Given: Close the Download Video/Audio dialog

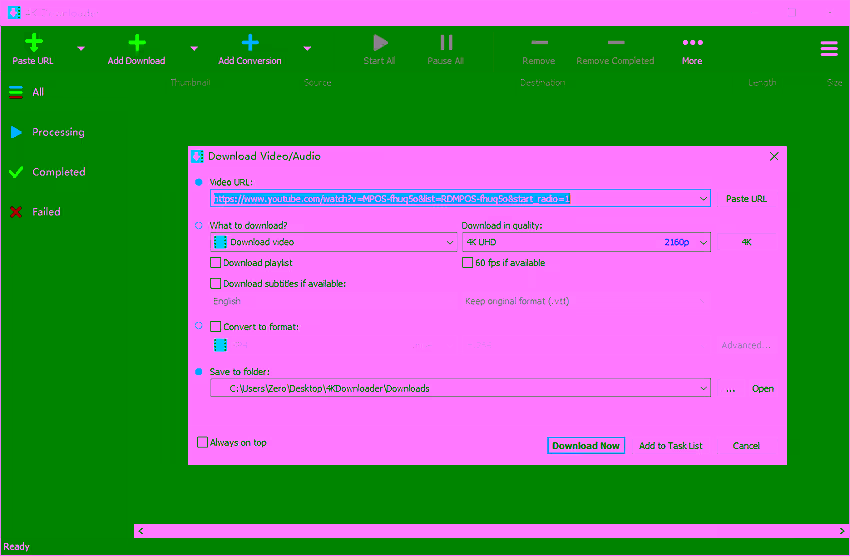Looking at the screenshot, I should [x=774, y=157].
